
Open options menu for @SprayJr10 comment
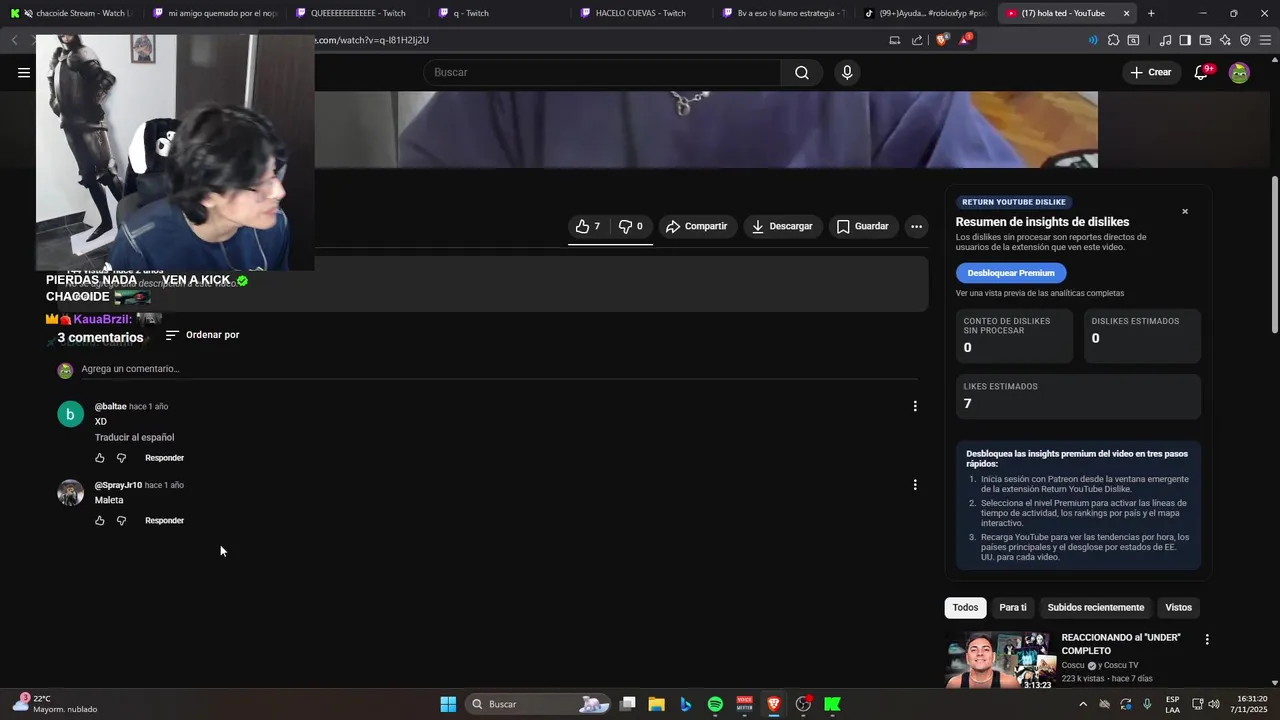click(915, 485)
